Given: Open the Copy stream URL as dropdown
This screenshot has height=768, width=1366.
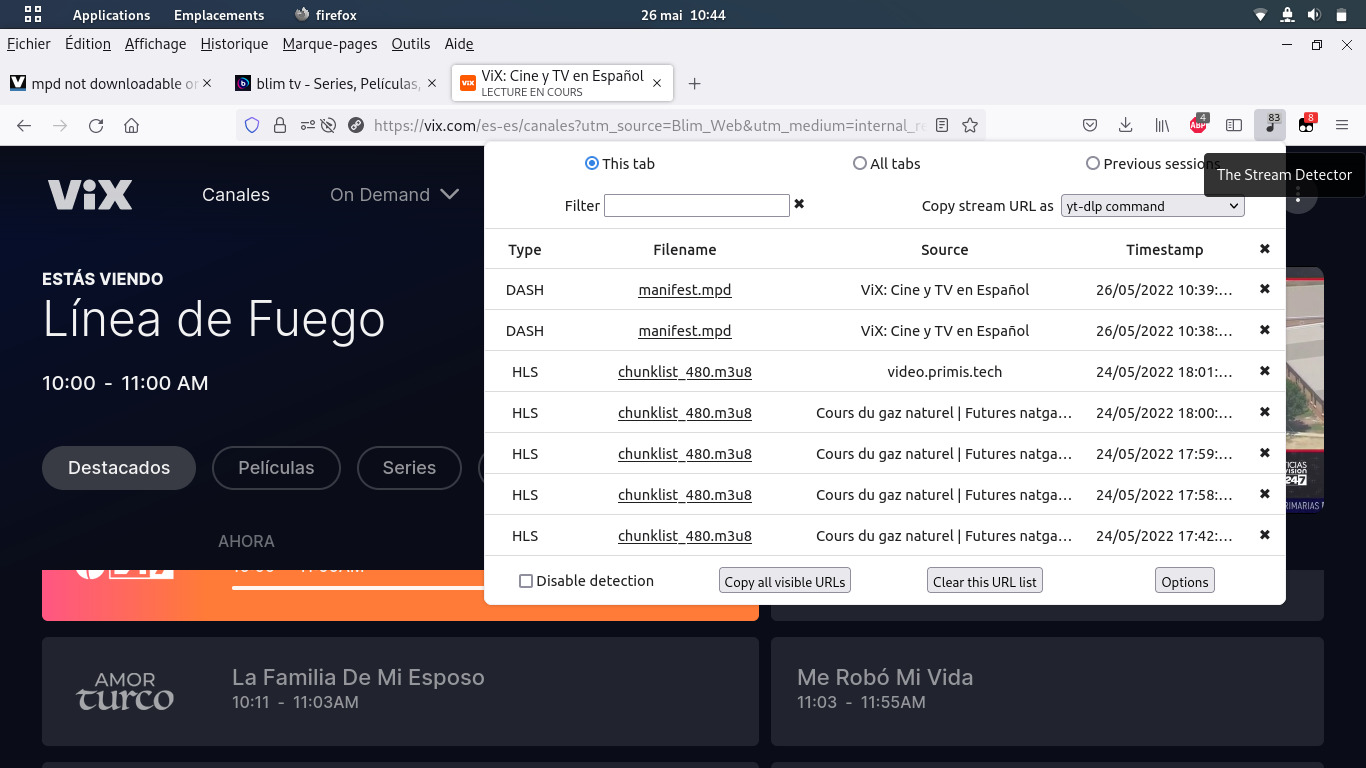Looking at the screenshot, I should coord(1152,206).
